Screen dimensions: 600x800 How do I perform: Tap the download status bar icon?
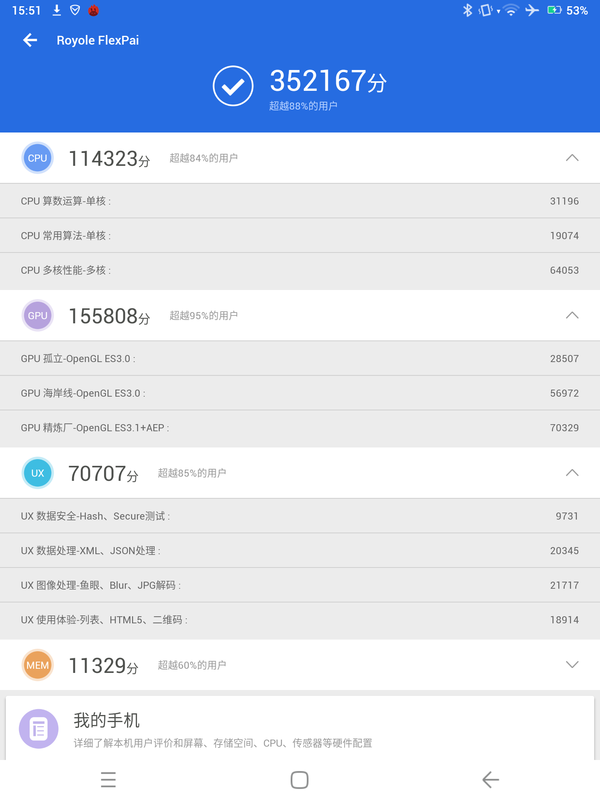tap(57, 10)
